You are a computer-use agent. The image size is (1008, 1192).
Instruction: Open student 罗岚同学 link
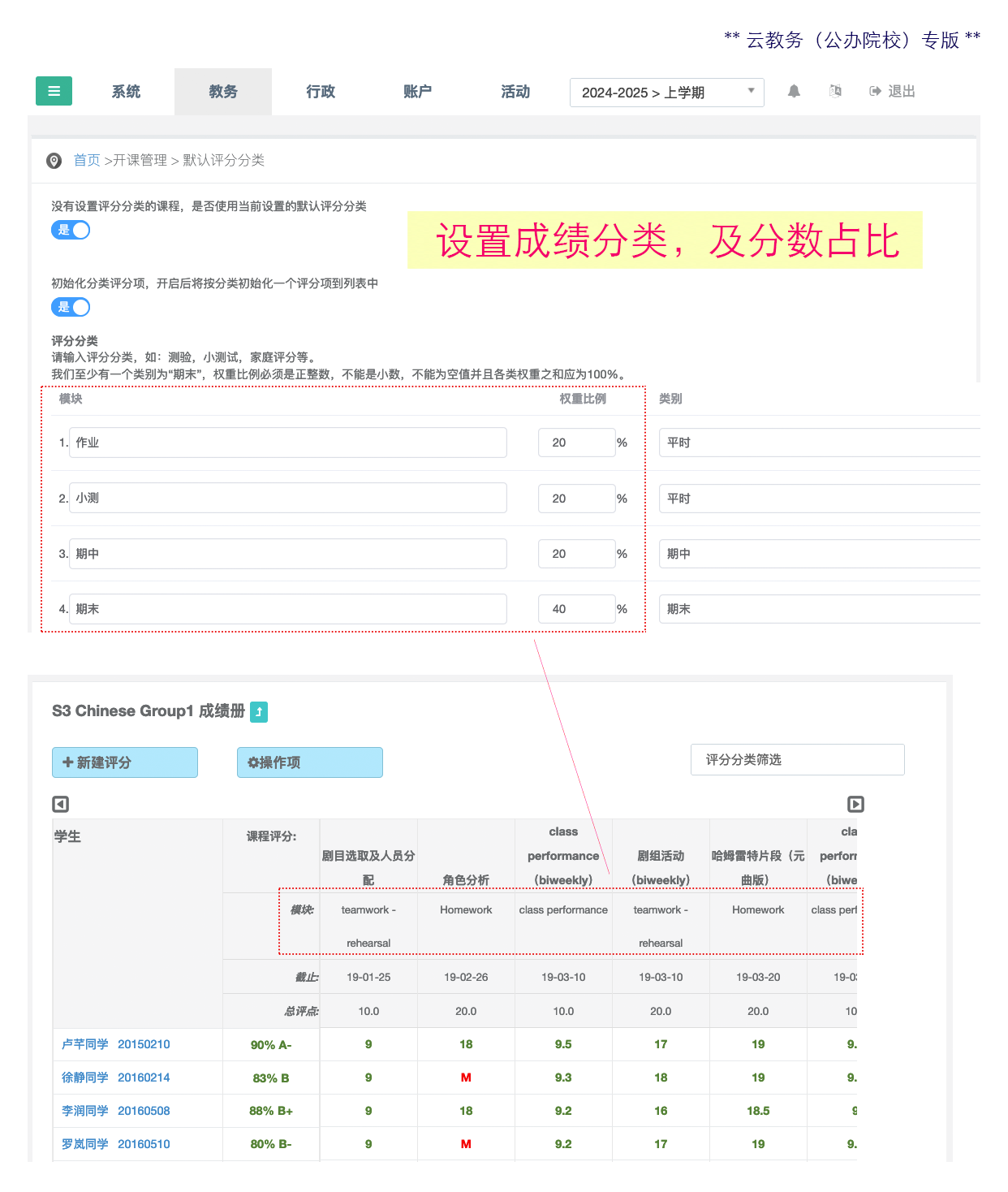pyautogui.click(x=85, y=1144)
